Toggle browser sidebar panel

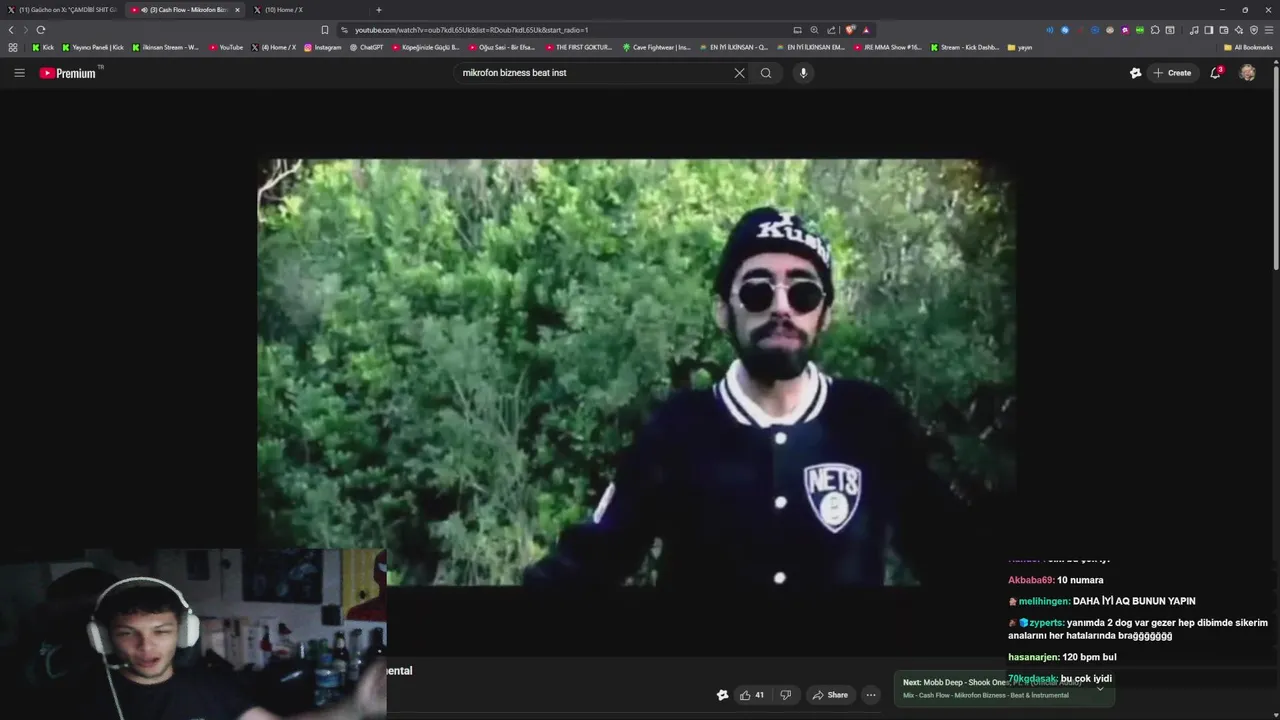coord(1209,30)
